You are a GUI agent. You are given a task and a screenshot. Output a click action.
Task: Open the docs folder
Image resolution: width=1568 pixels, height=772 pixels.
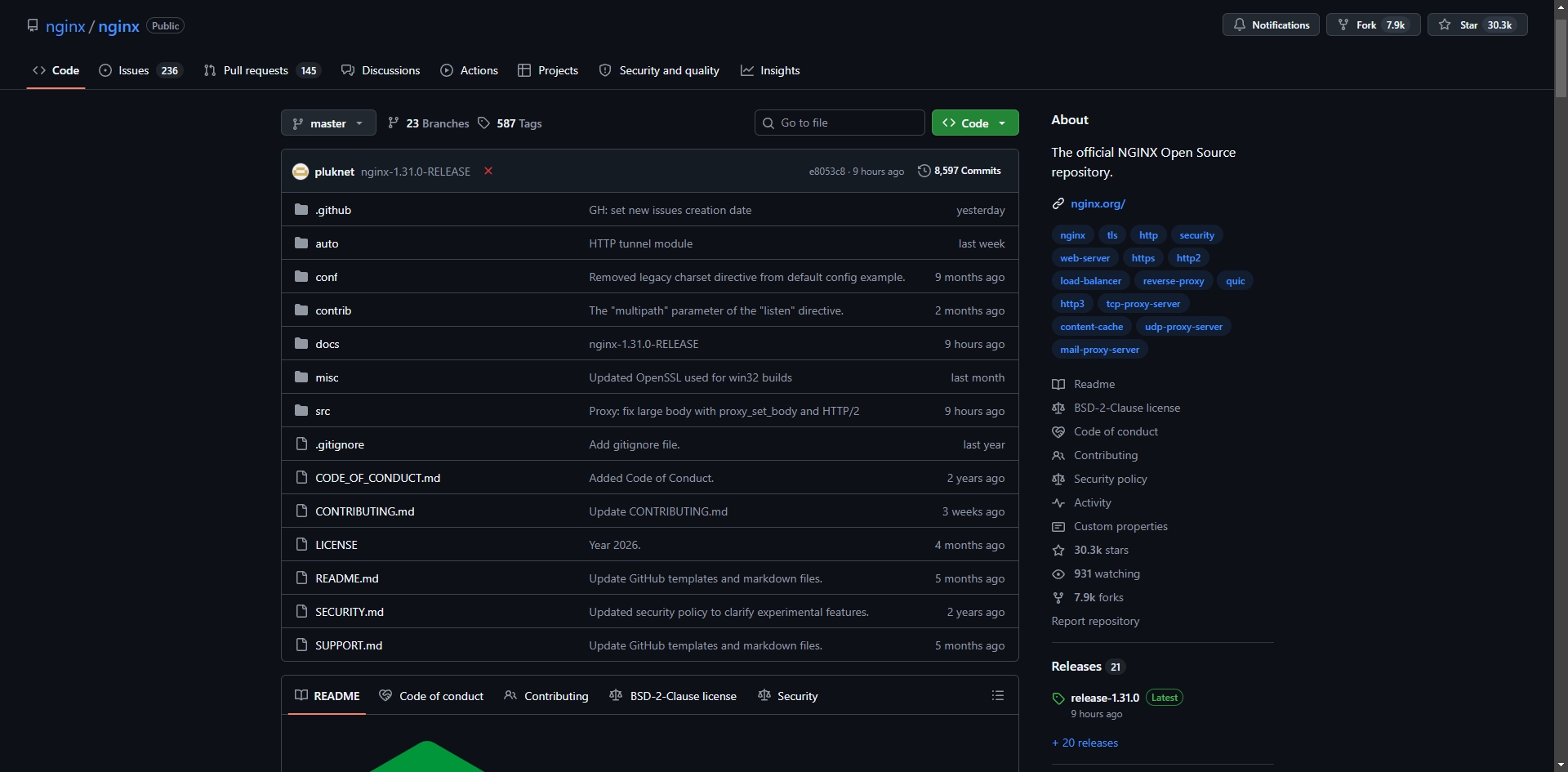[x=327, y=344]
